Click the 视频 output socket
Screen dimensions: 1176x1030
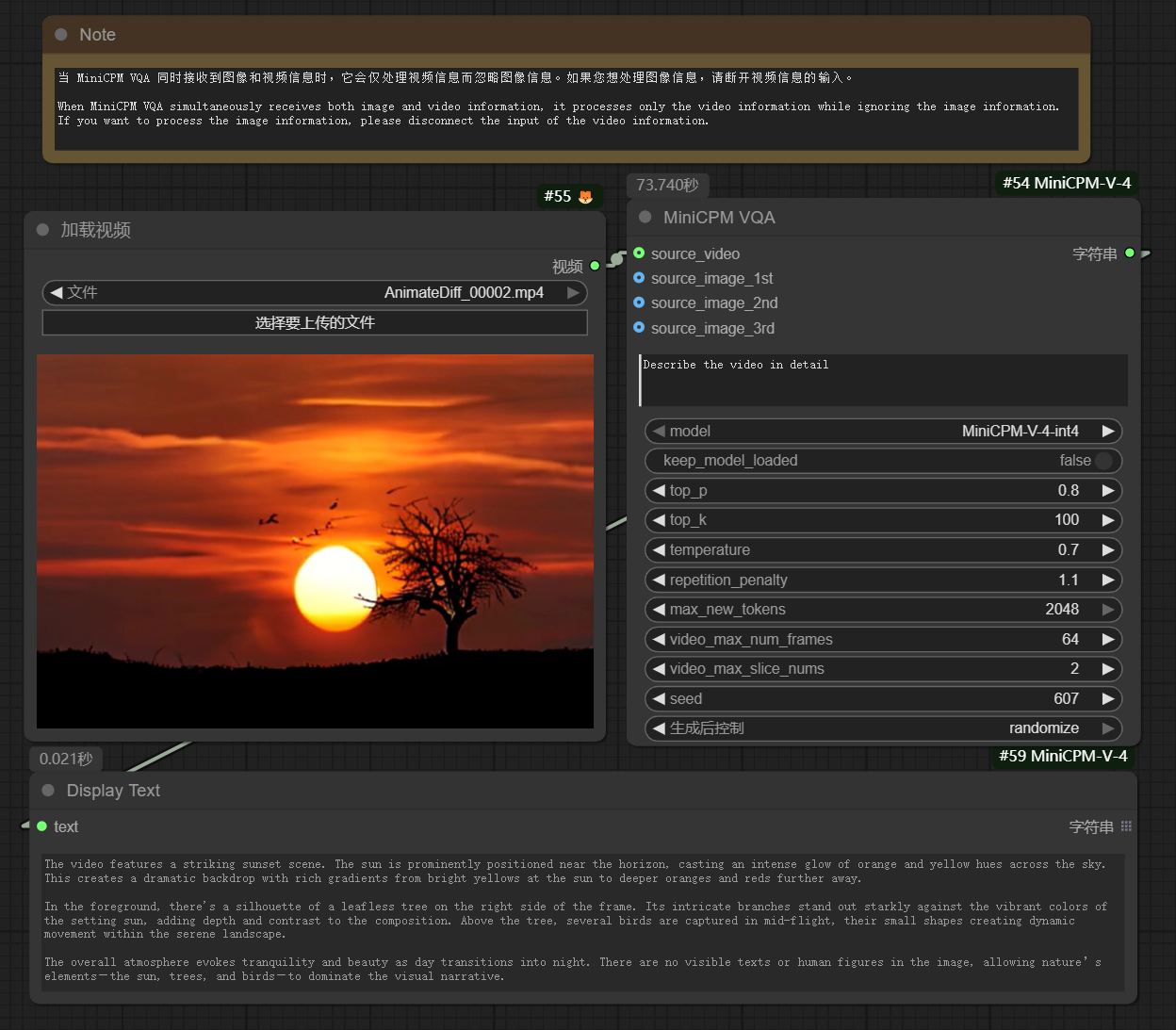(x=595, y=267)
